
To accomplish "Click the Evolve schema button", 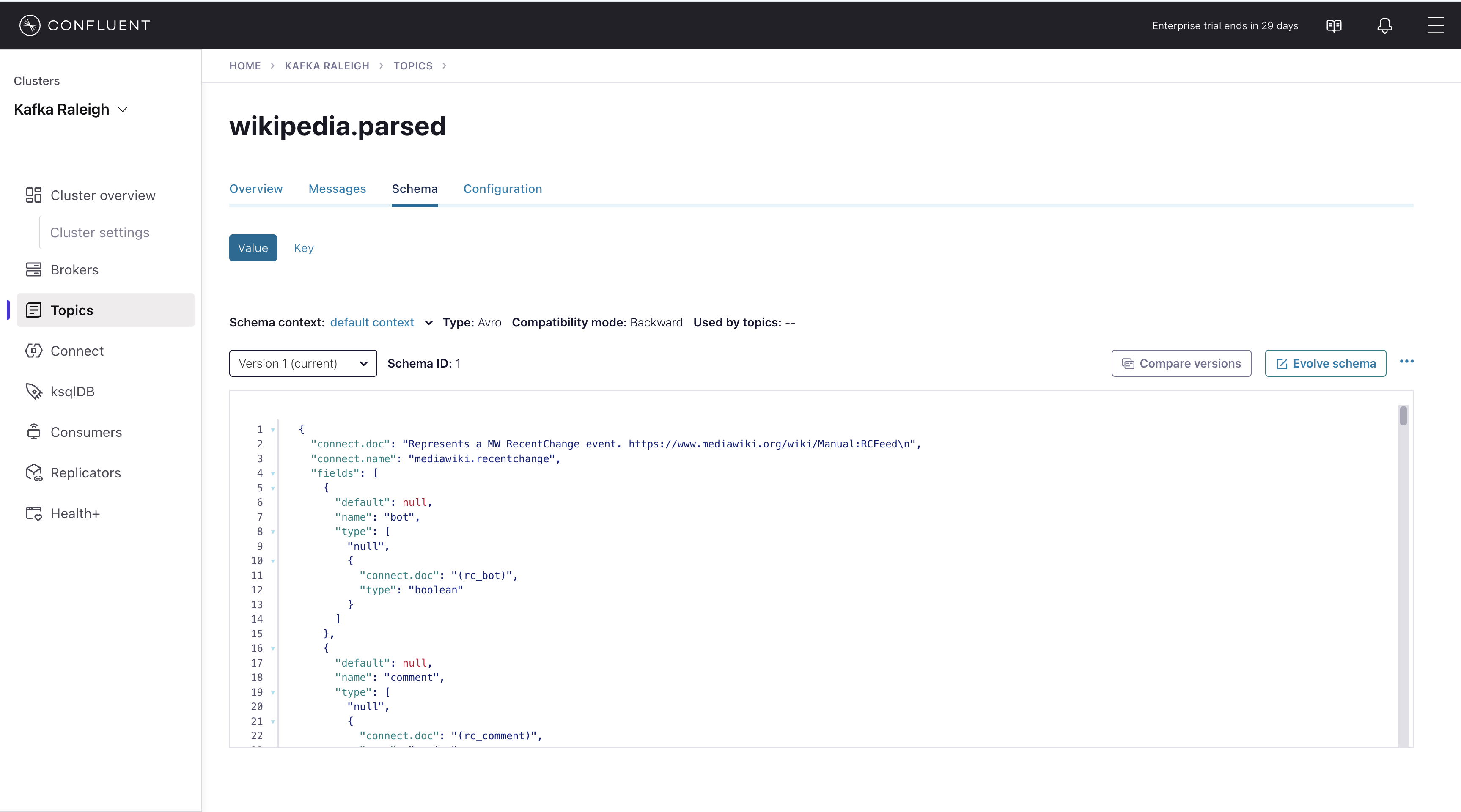I will (x=1326, y=363).
